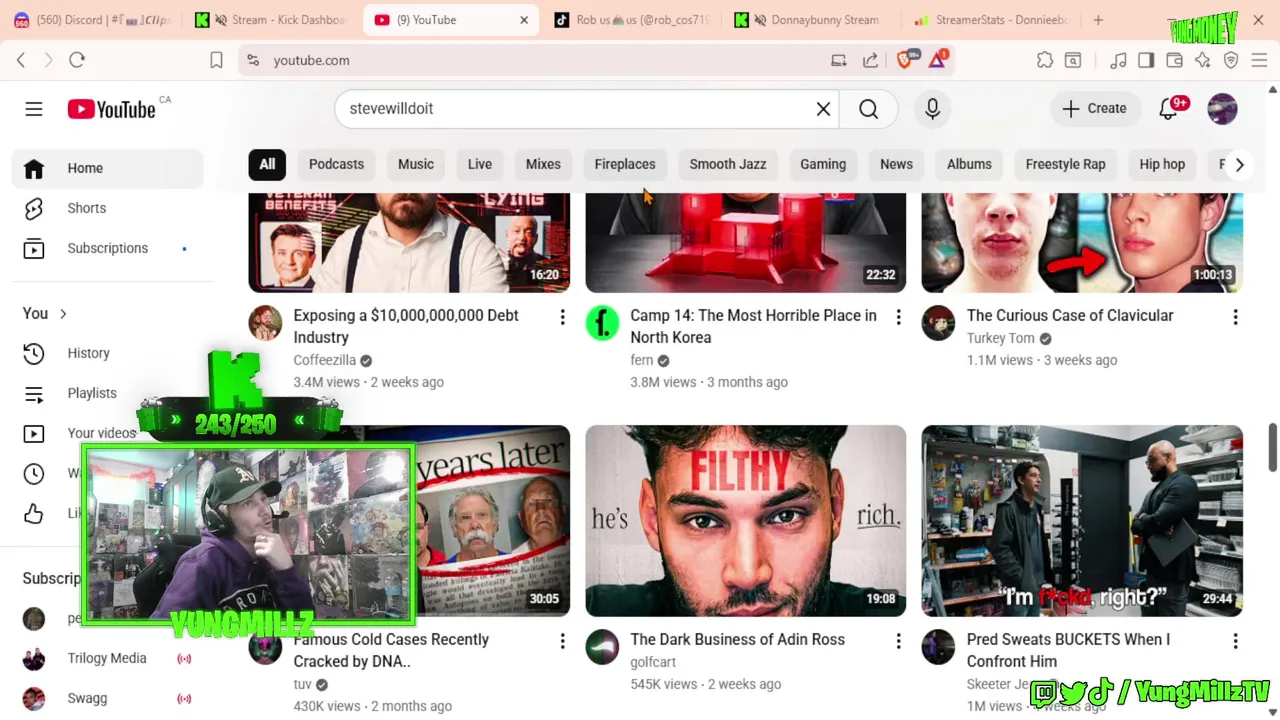The image size is (1280, 720).
Task: Open options menu for Exposing $10,000,000,000 Debt video
Action: [562, 318]
